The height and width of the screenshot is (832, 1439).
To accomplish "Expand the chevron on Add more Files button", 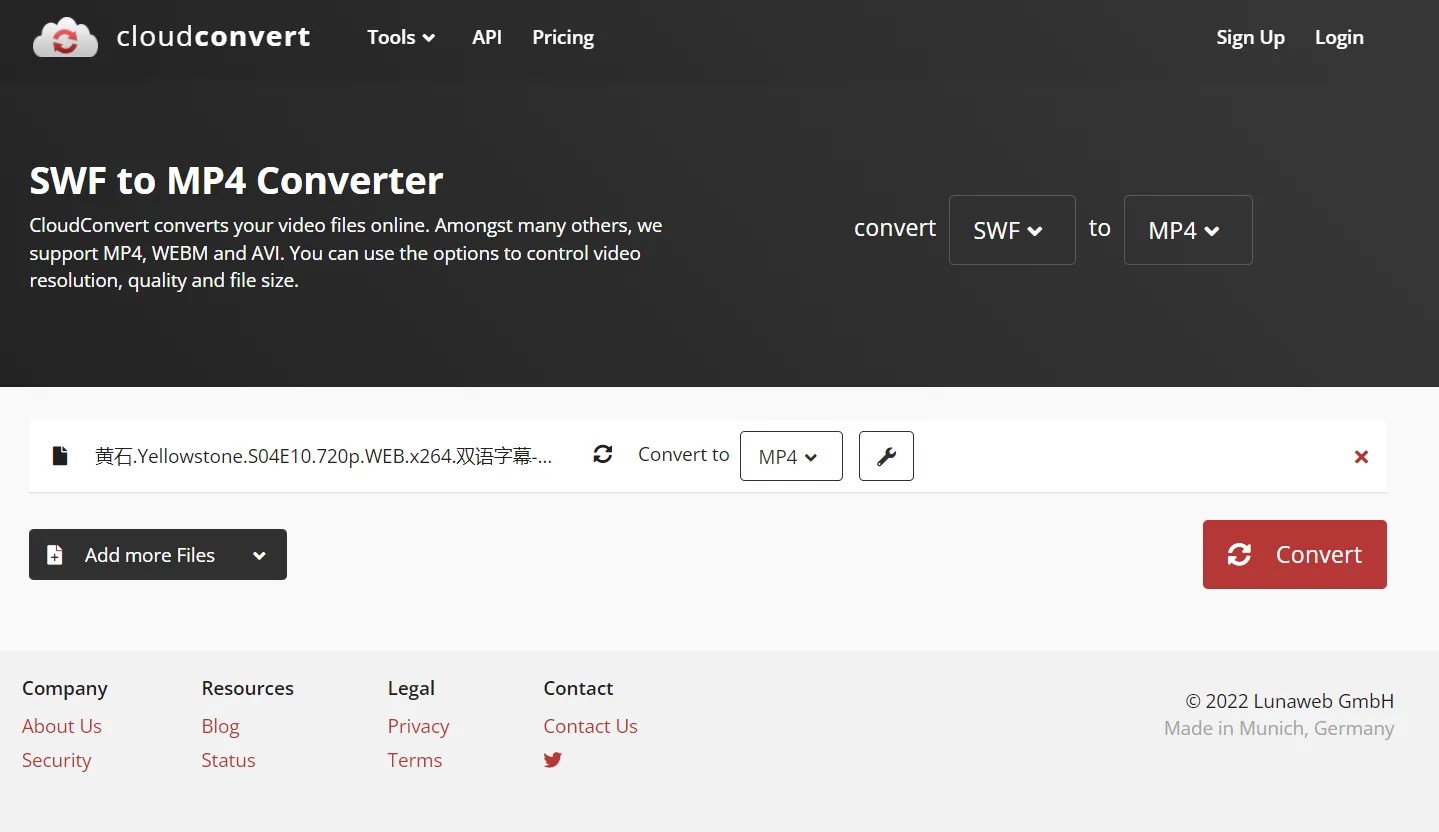I will pyautogui.click(x=259, y=554).
